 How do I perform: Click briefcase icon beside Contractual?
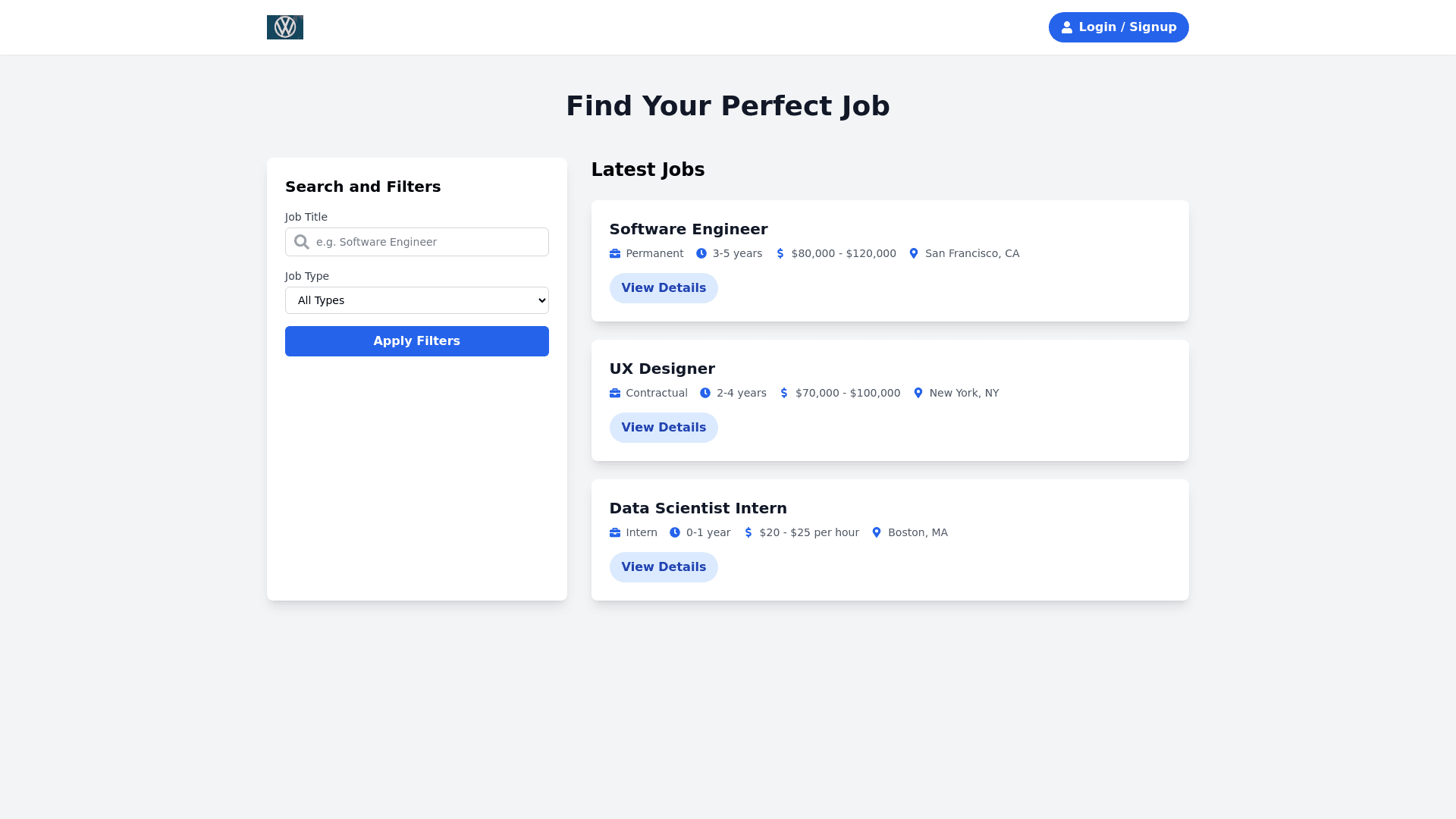[615, 393]
